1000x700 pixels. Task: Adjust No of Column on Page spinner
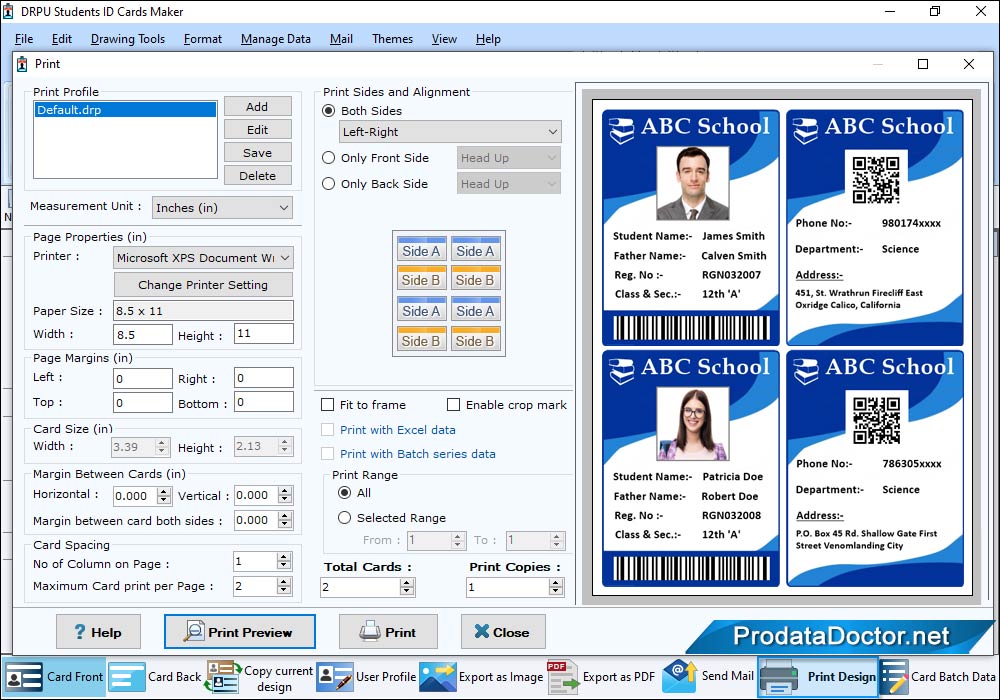284,561
